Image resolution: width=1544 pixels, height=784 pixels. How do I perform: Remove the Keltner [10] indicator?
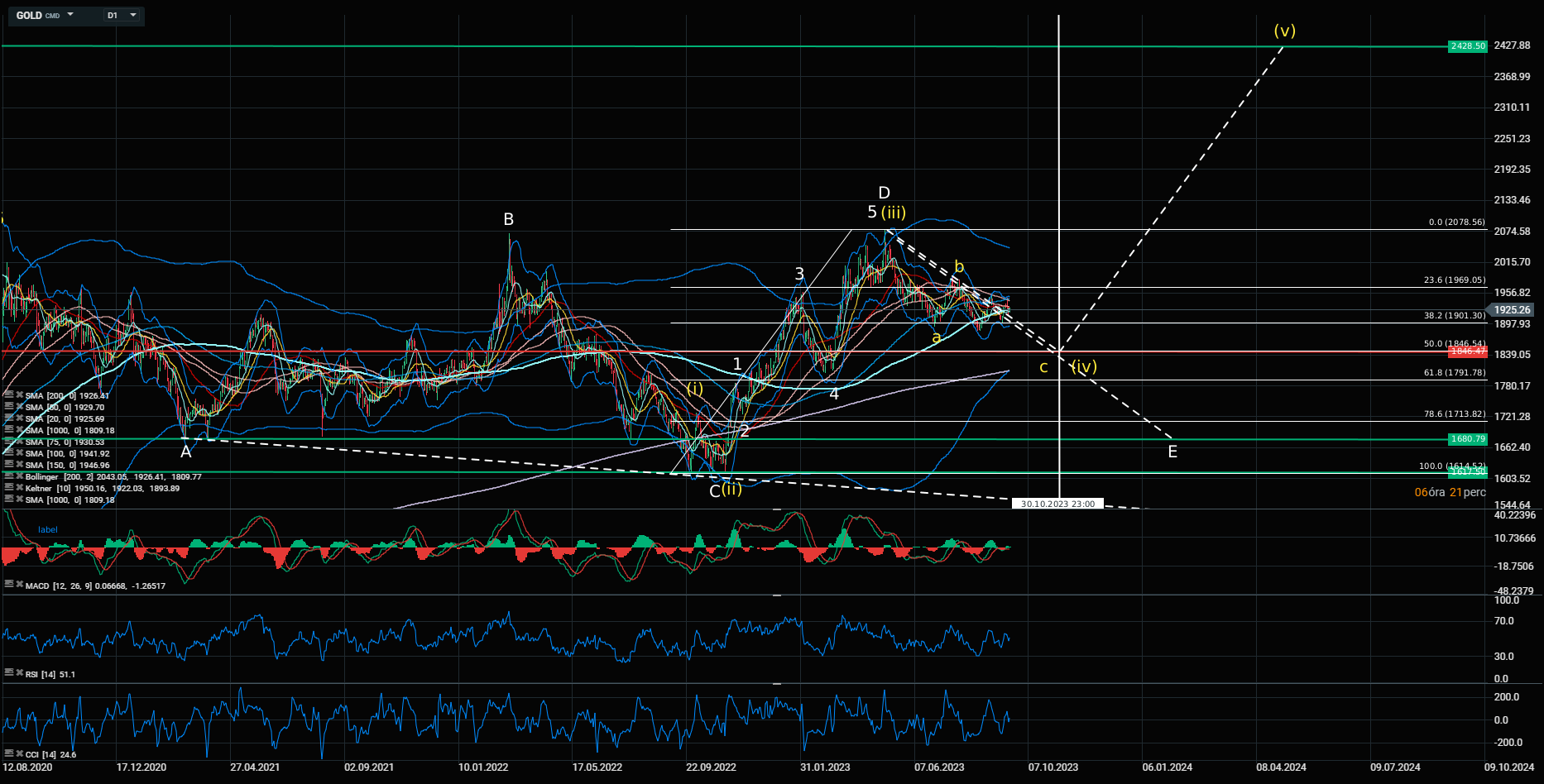(x=19, y=489)
